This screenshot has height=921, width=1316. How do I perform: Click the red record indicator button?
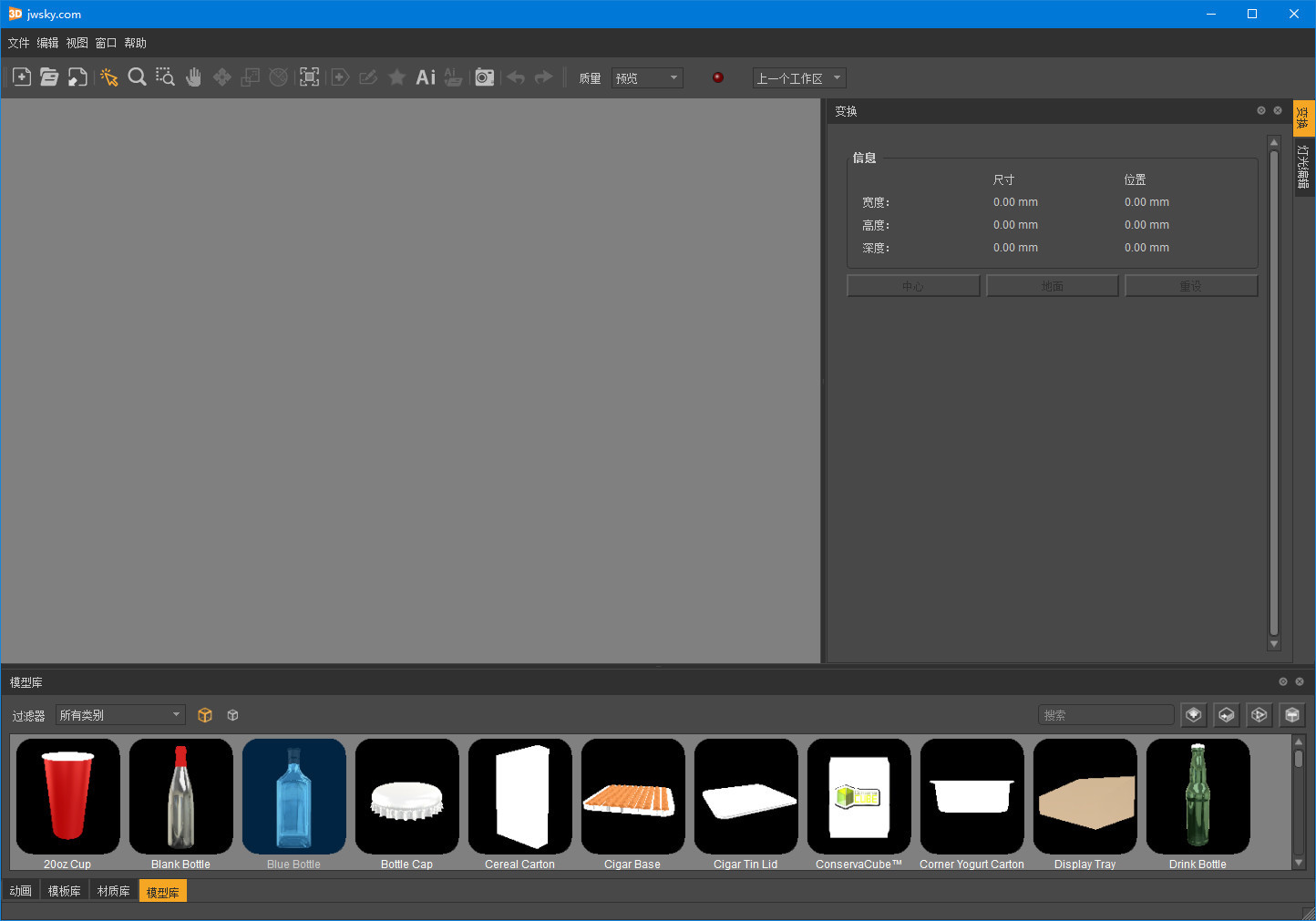718,77
